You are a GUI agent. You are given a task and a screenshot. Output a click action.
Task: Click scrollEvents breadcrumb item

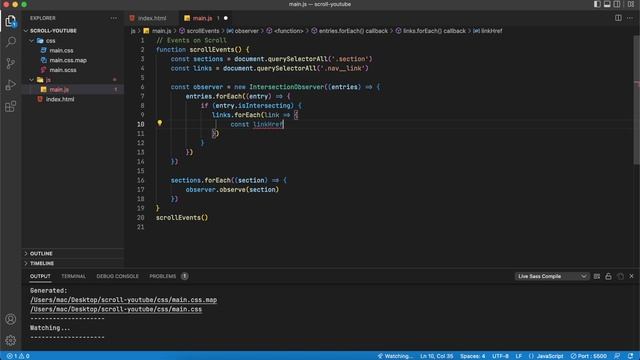point(202,31)
